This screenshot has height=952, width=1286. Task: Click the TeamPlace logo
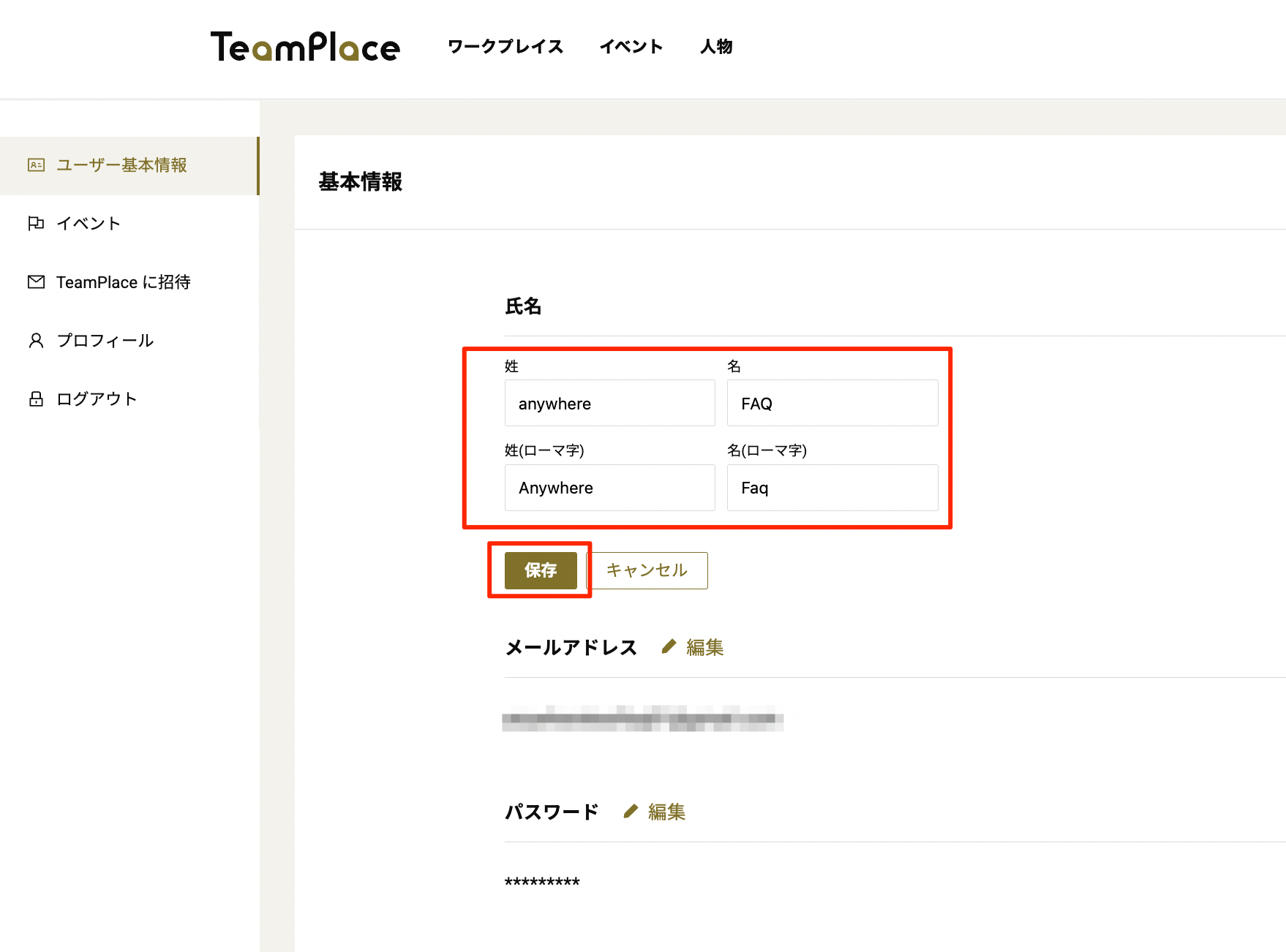305,47
